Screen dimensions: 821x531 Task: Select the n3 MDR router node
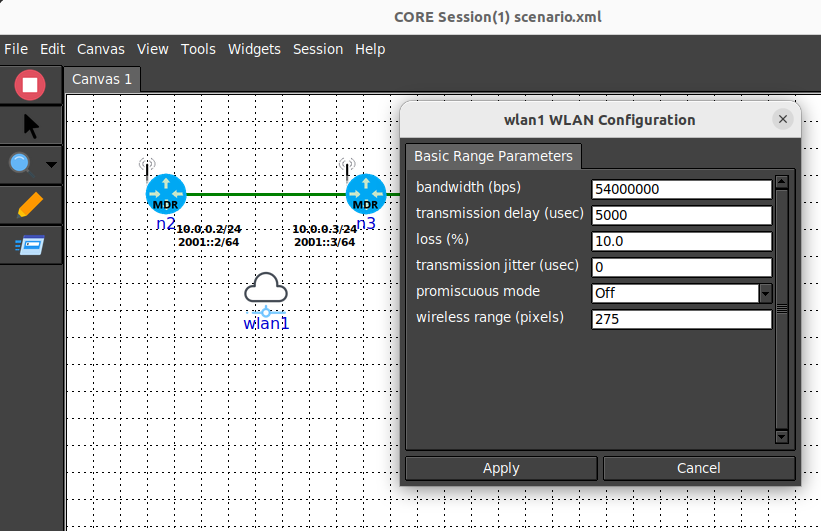coord(365,194)
